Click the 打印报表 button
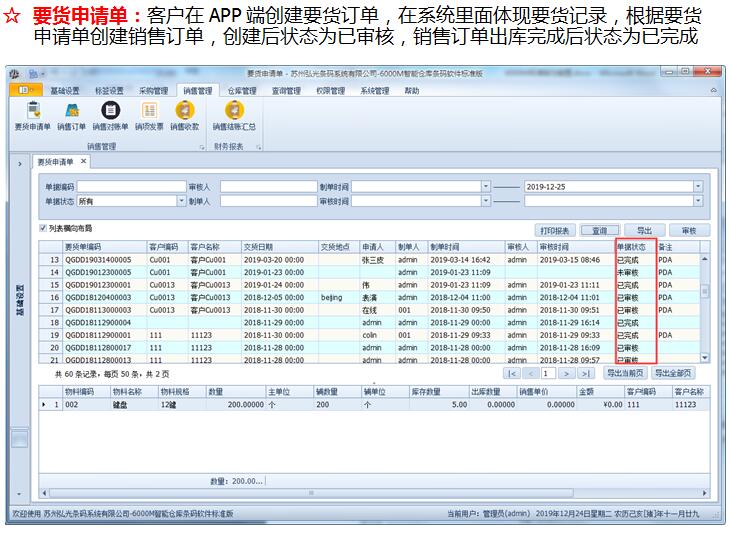 click(555, 230)
